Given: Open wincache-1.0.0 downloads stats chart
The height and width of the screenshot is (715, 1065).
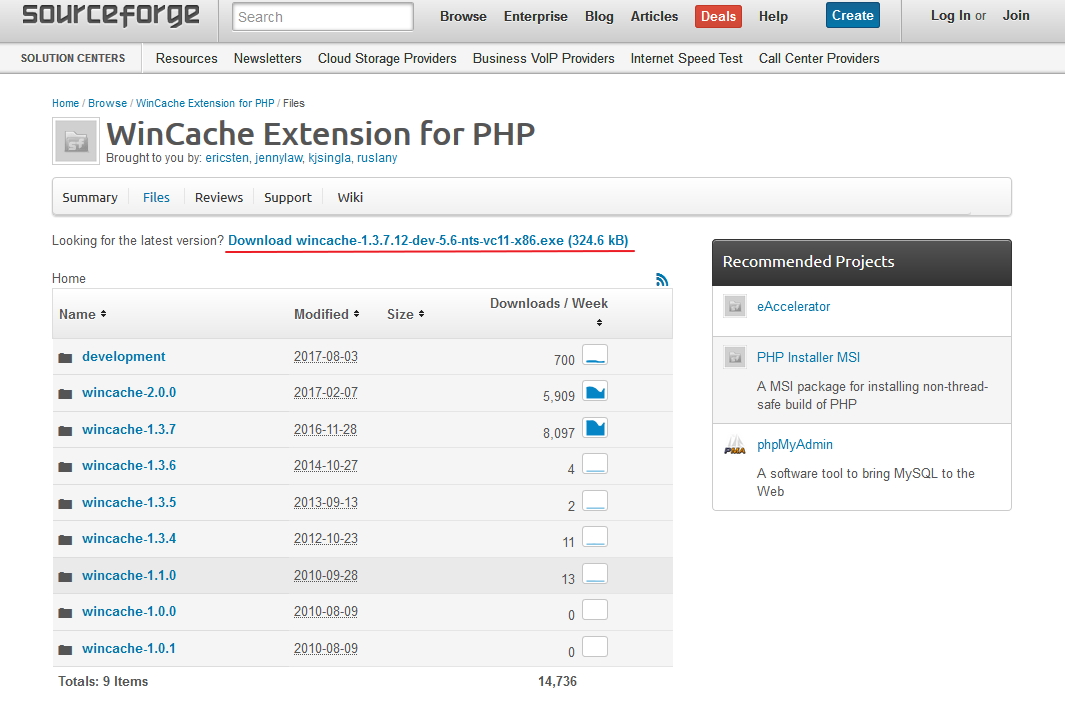Looking at the screenshot, I should pos(595,610).
